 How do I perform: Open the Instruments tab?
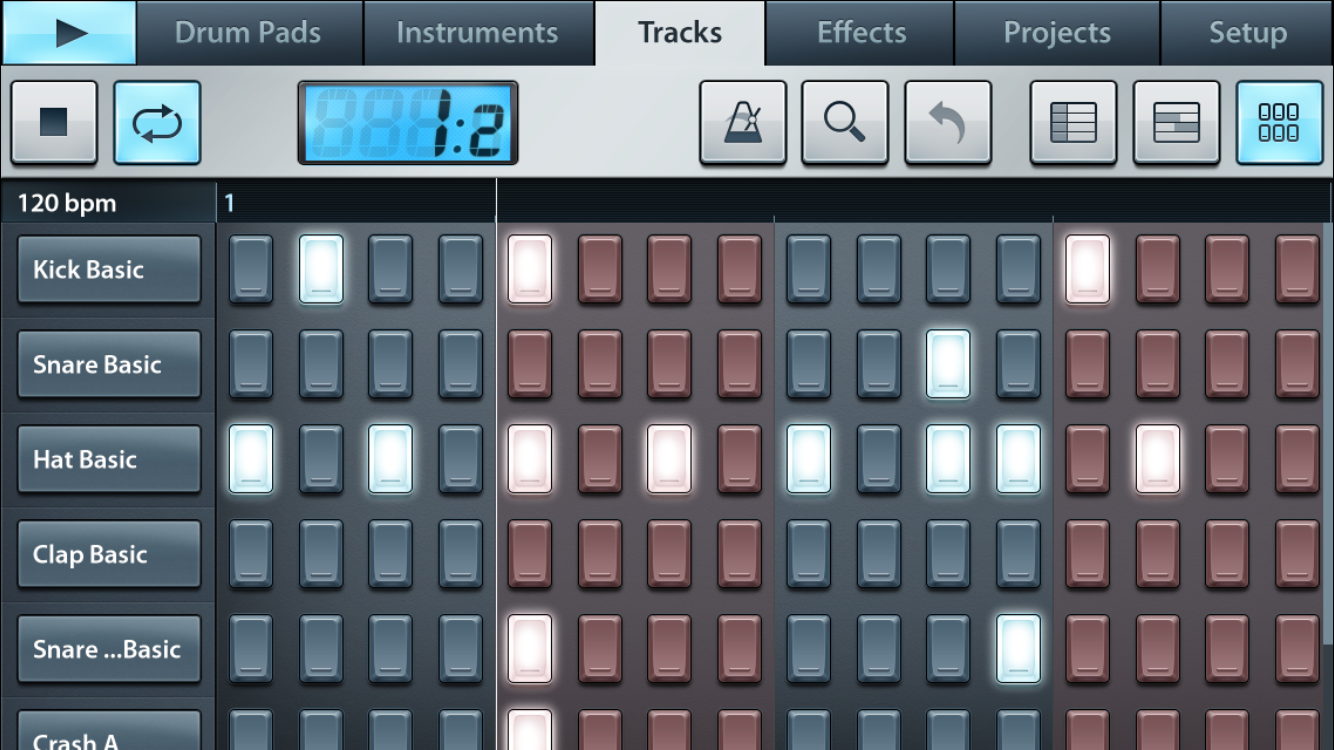[477, 33]
